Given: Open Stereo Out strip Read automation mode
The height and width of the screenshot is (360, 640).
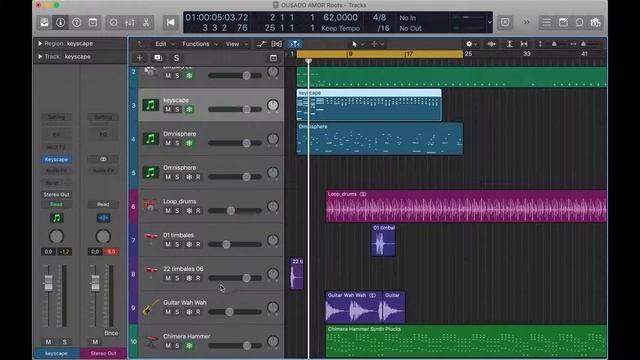Looking at the screenshot, I should pyautogui.click(x=103, y=204).
